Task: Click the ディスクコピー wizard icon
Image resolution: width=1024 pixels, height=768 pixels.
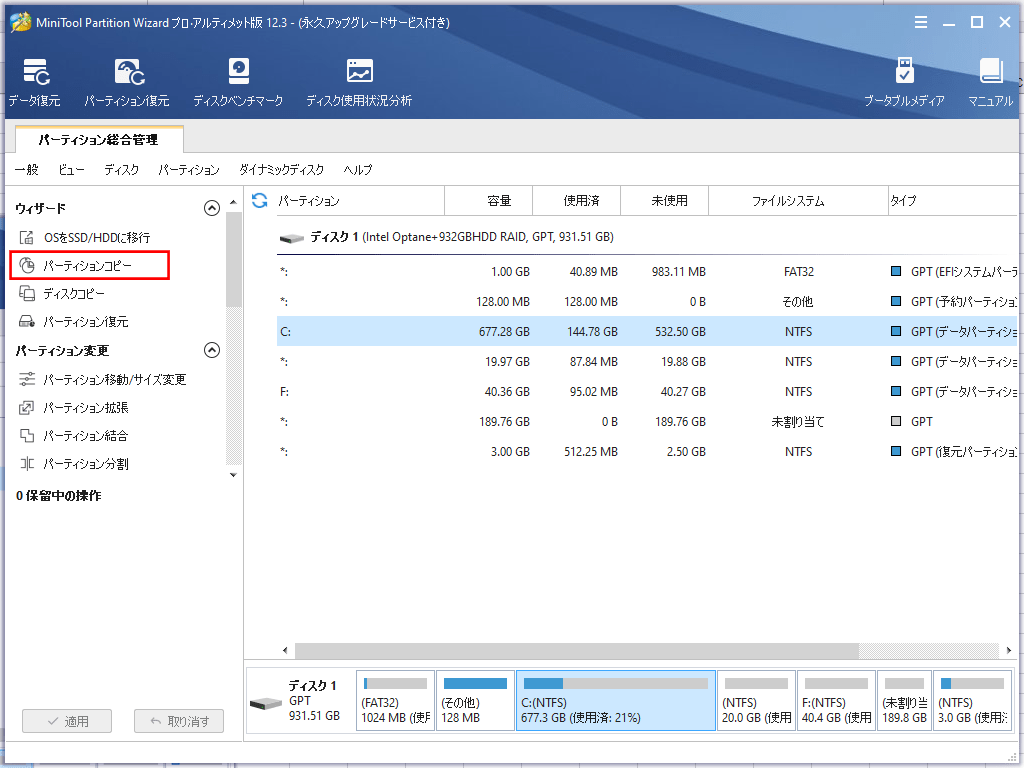Action: point(27,293)
